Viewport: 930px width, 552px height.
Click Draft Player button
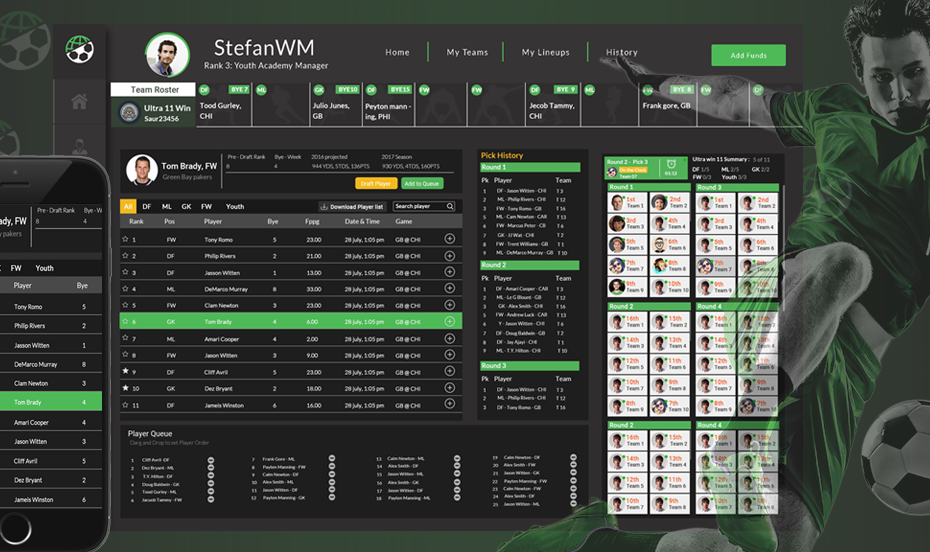pos(376,183)
